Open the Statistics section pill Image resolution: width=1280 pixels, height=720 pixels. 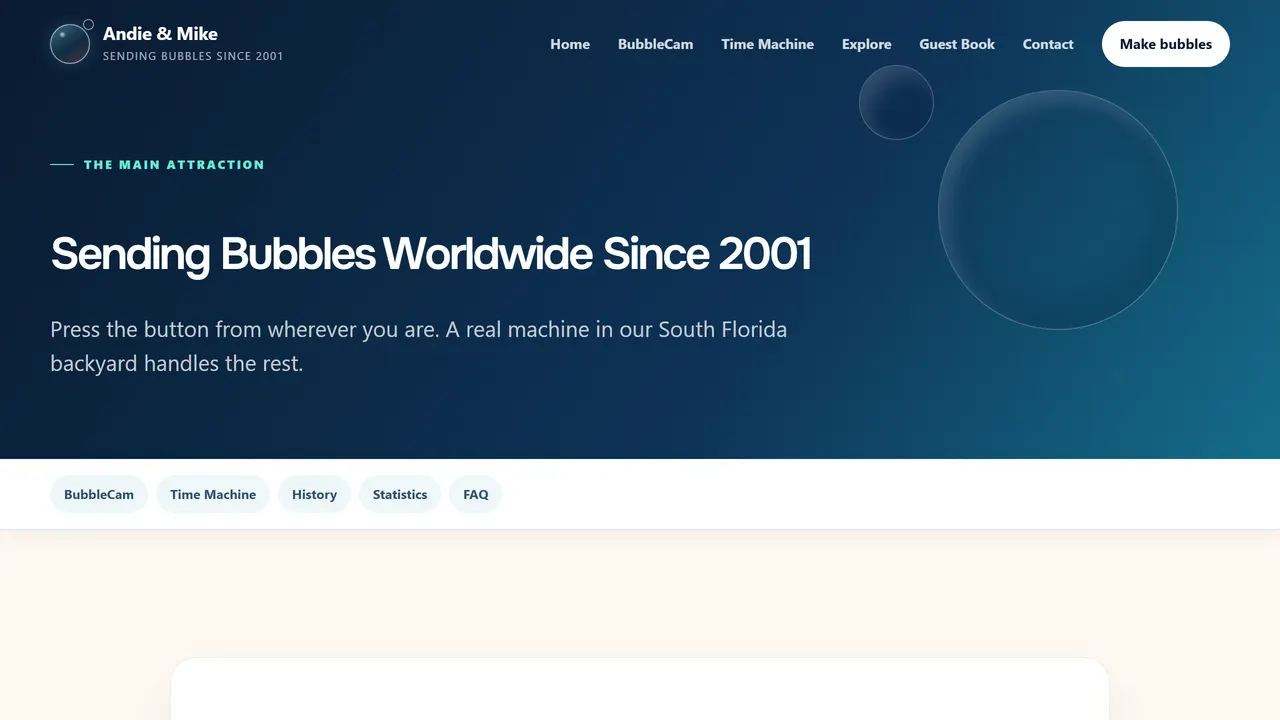point(400,494)
